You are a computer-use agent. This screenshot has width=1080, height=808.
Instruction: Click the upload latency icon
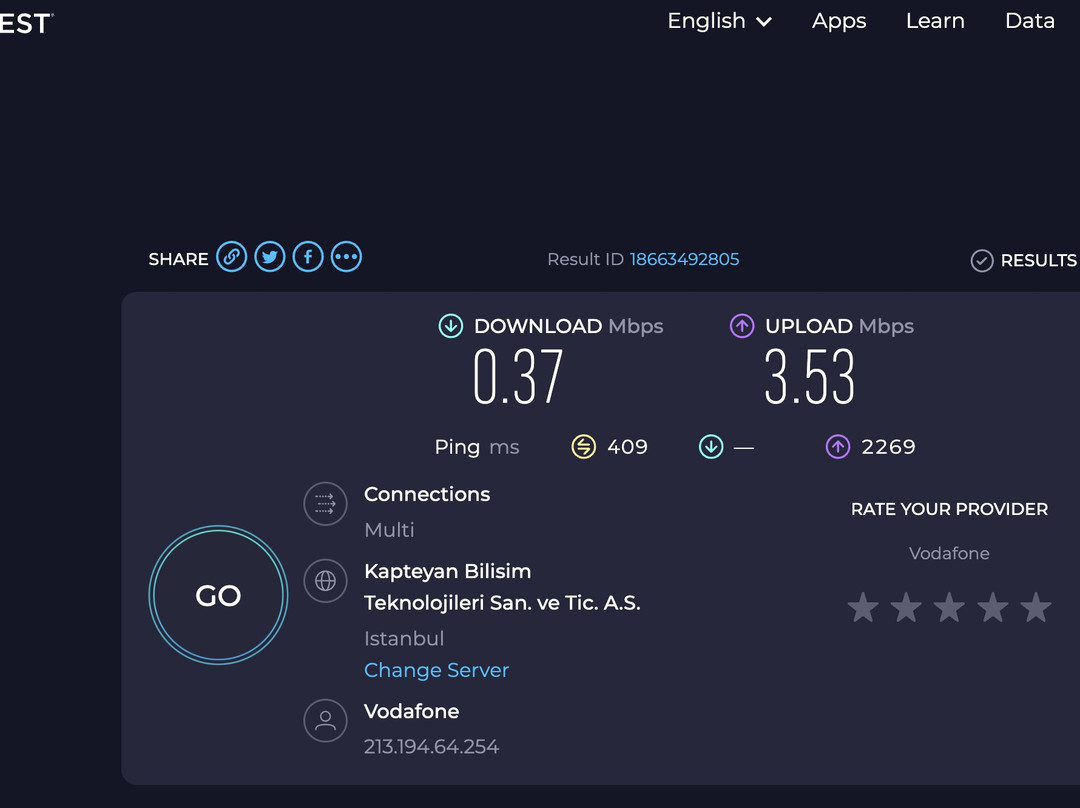[x=838, y=447]
